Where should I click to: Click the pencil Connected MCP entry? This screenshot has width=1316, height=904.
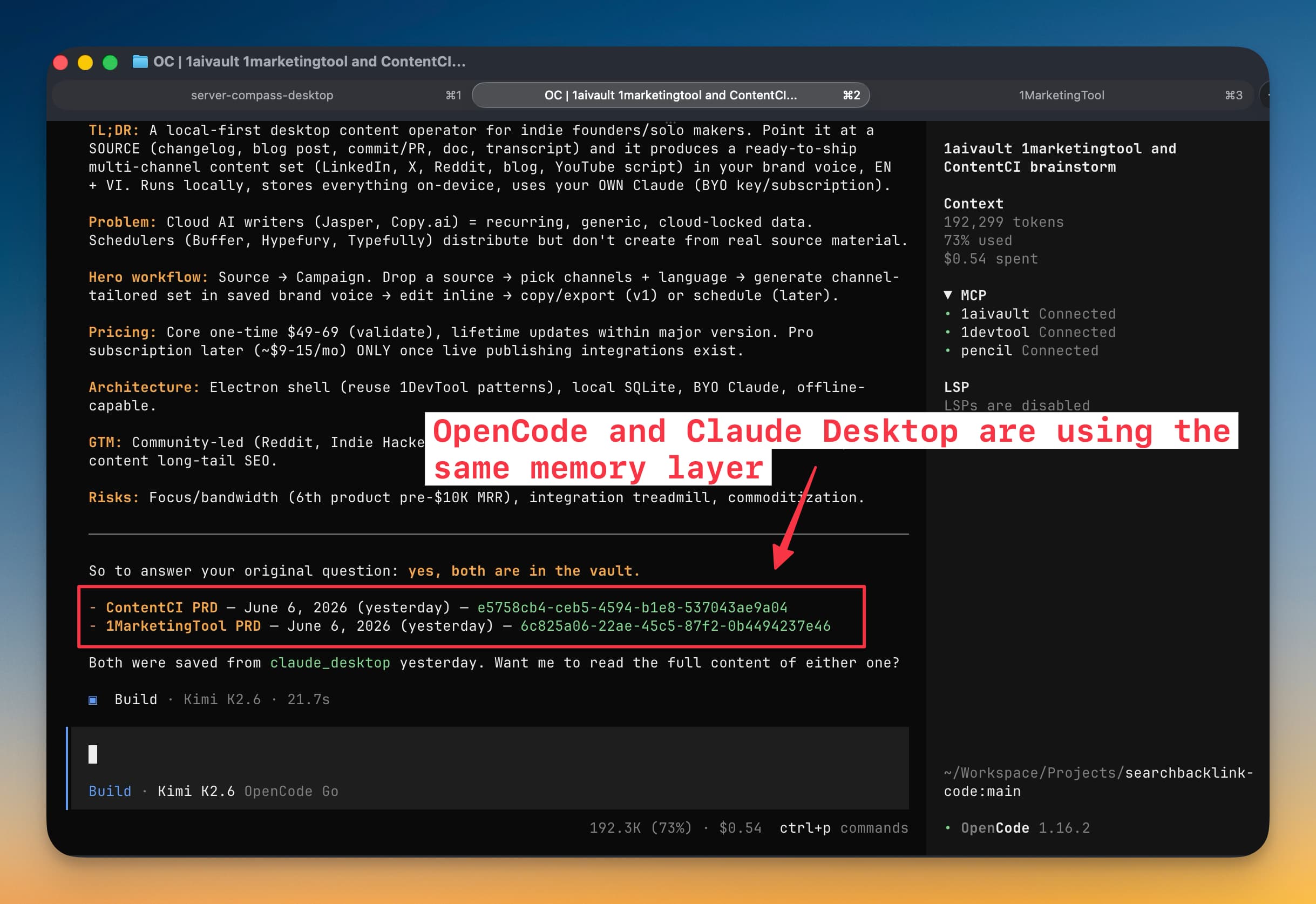click(x=1029, y=350)
